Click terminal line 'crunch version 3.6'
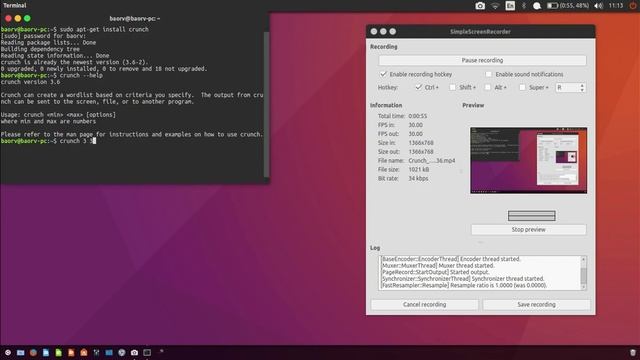The width and height of the screenshot is (640, 360). [x=31, y=82]
